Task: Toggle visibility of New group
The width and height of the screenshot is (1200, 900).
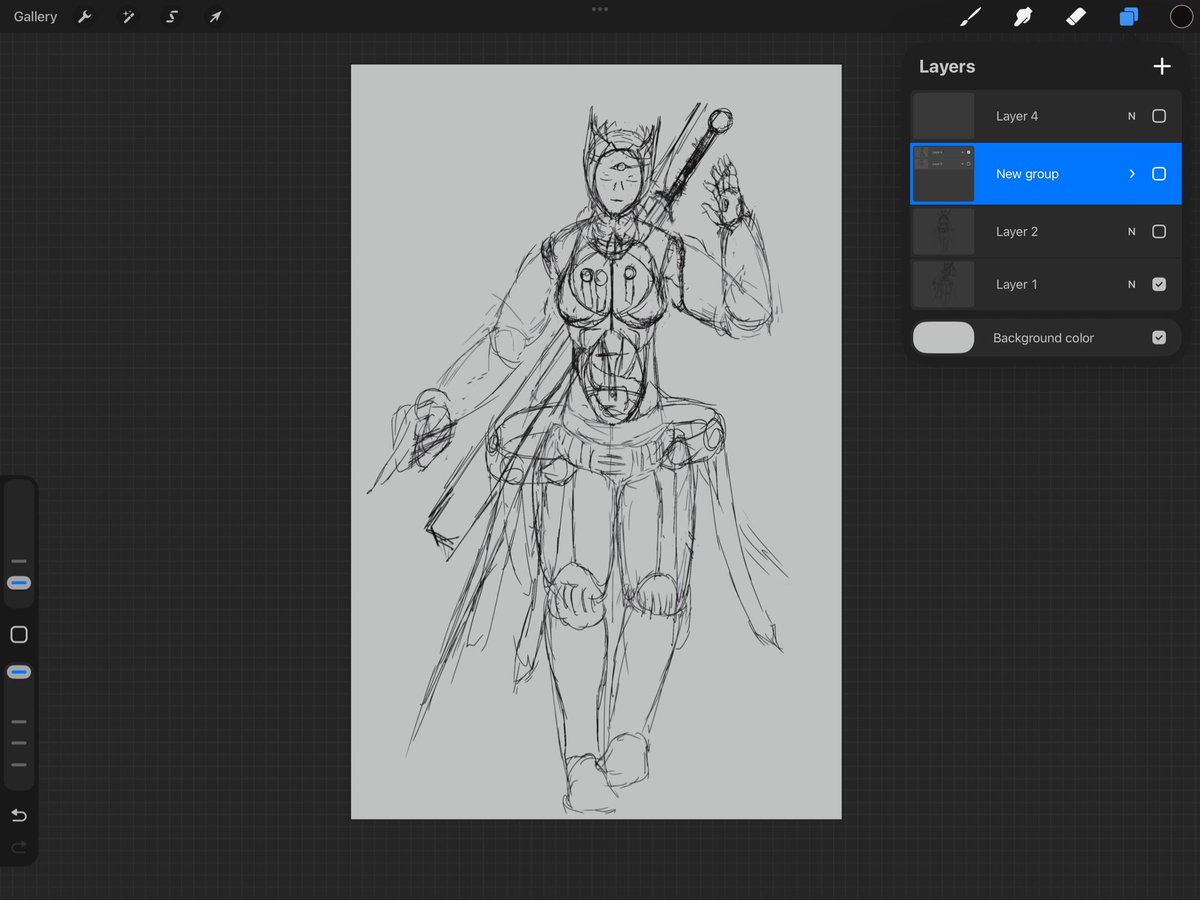Action: (x=1159, y=174)
